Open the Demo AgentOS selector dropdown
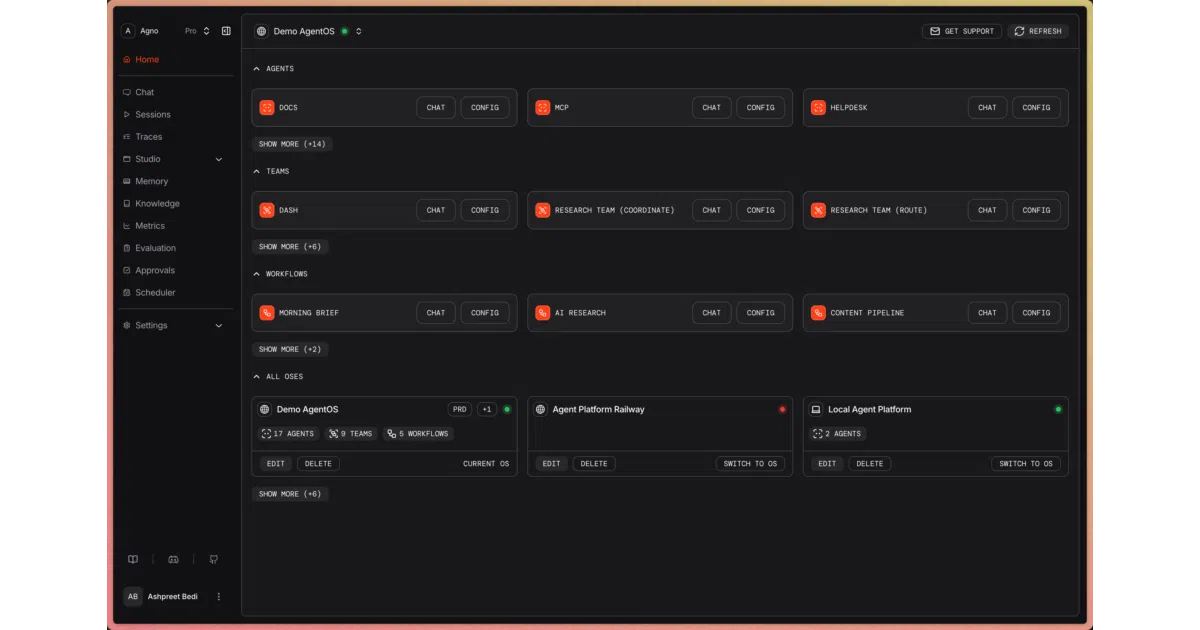1200x630 pixels. pyautogui.click(x=309, y=31)
